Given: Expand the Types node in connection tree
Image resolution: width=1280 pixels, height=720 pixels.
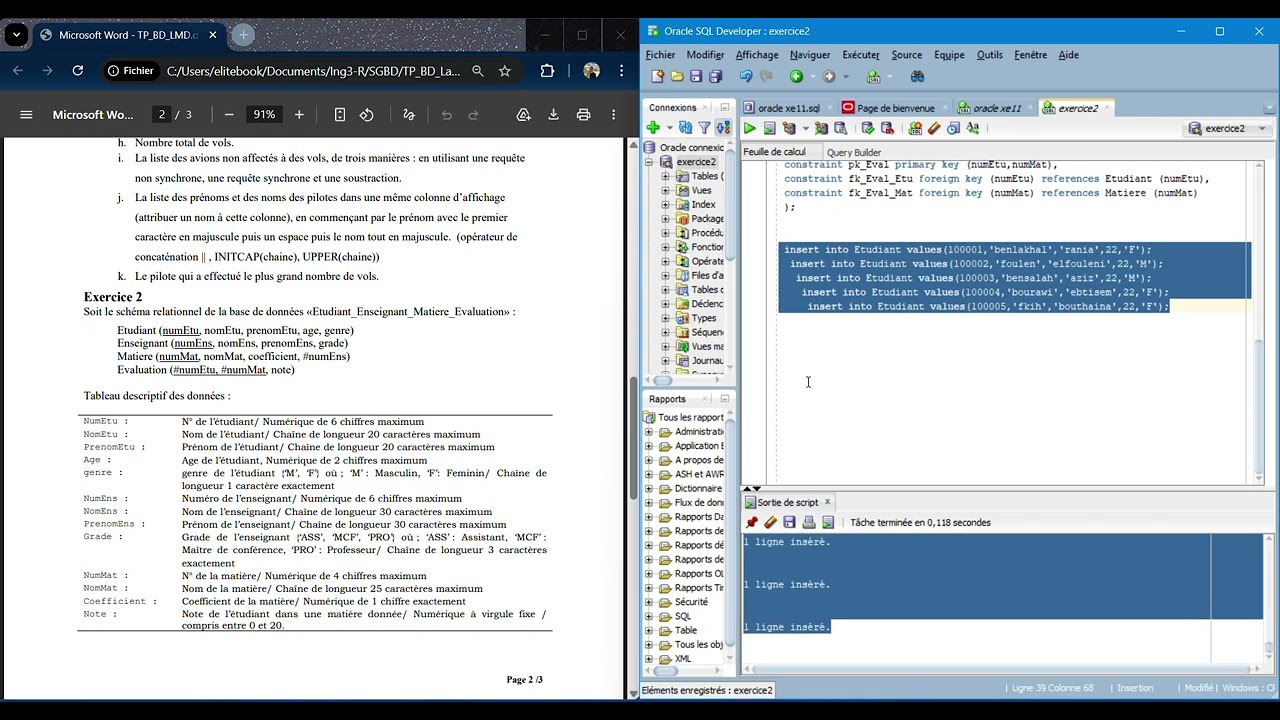Looking at the screenshot, I should (x=666, y=318).
